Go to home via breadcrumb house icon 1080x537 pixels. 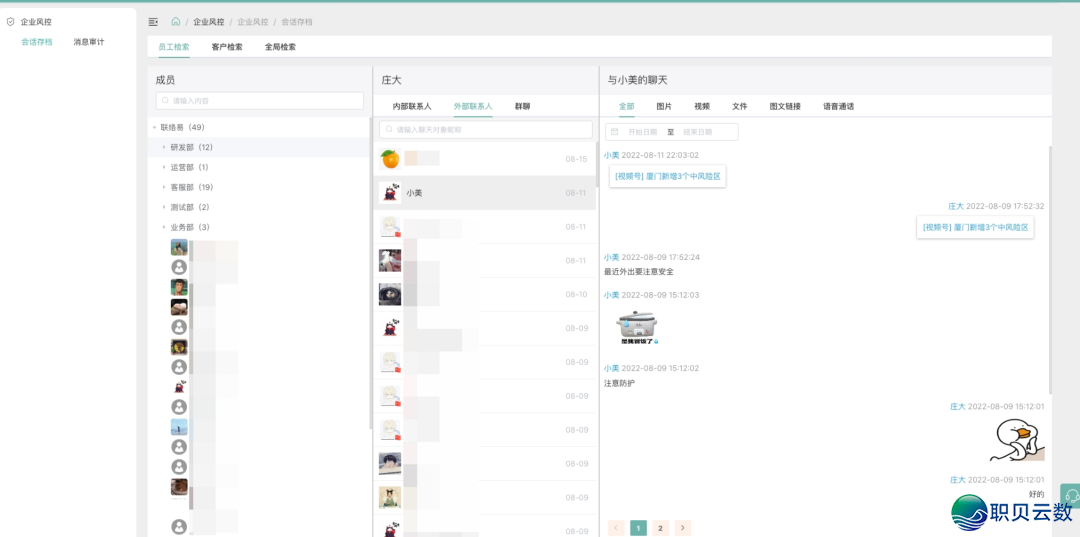click(x=176, y=21)
